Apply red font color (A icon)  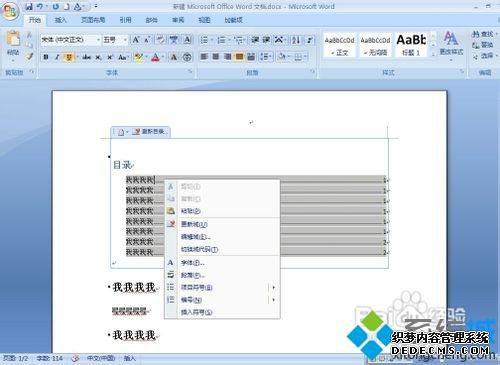pyautogui.click(x=155, y=57)
